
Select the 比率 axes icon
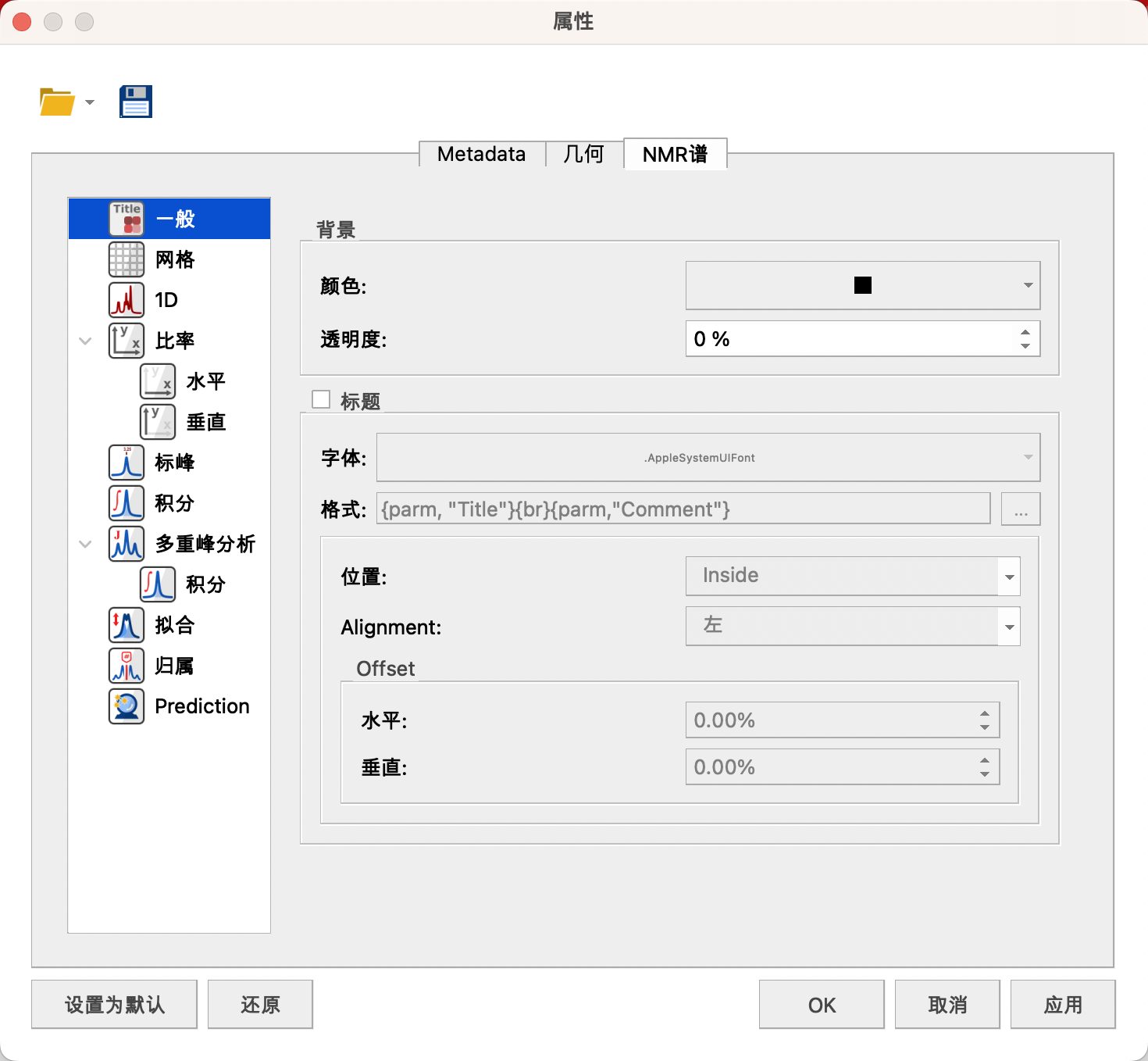127,341
